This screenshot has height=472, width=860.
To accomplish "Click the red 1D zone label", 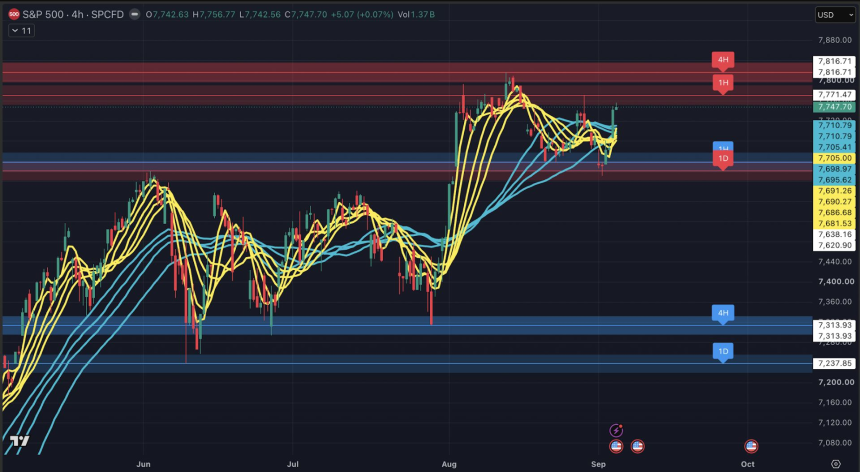I will pyautogui.click(x=723, y=159).
